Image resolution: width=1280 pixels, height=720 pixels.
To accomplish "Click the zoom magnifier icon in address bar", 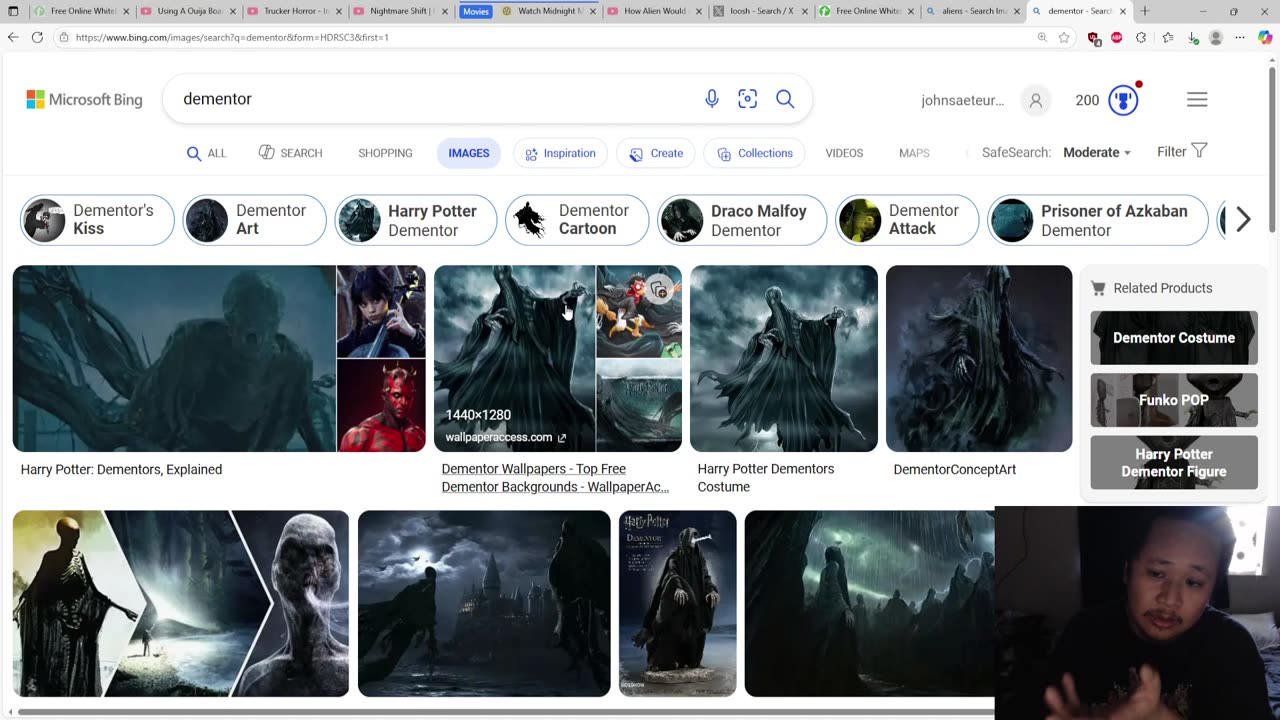I will 1042,37.
